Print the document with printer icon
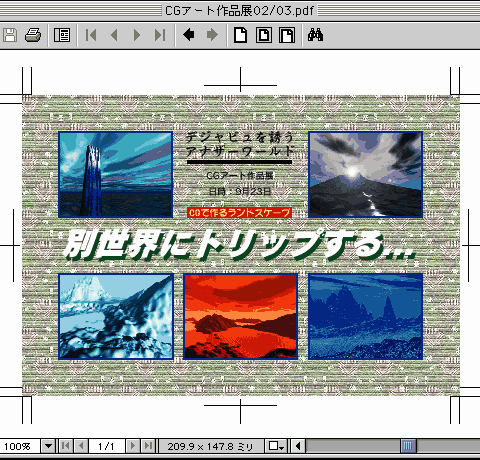The height and width of the screenshot is (460, 480). (x=33, y=35)
